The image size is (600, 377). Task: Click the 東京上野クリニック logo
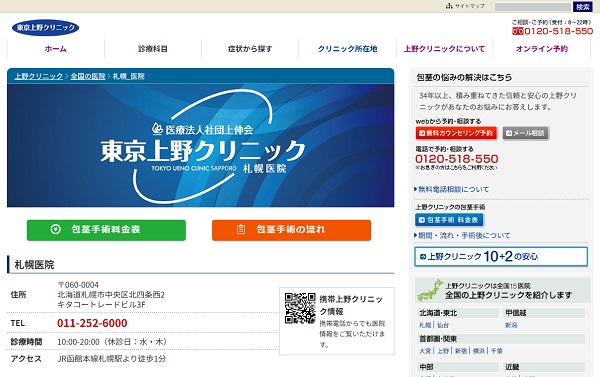46,28
